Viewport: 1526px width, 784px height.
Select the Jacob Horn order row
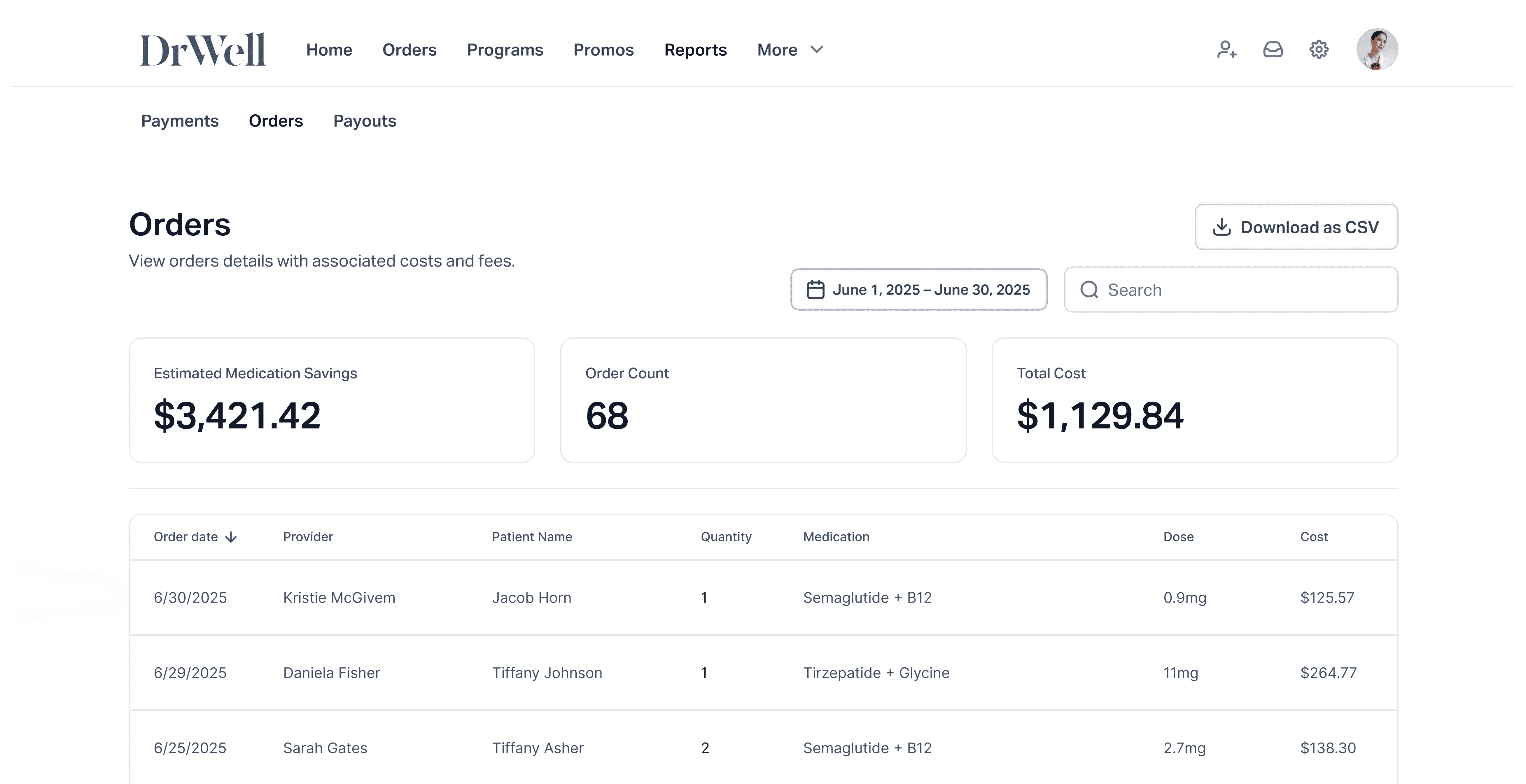click(531, 597)
